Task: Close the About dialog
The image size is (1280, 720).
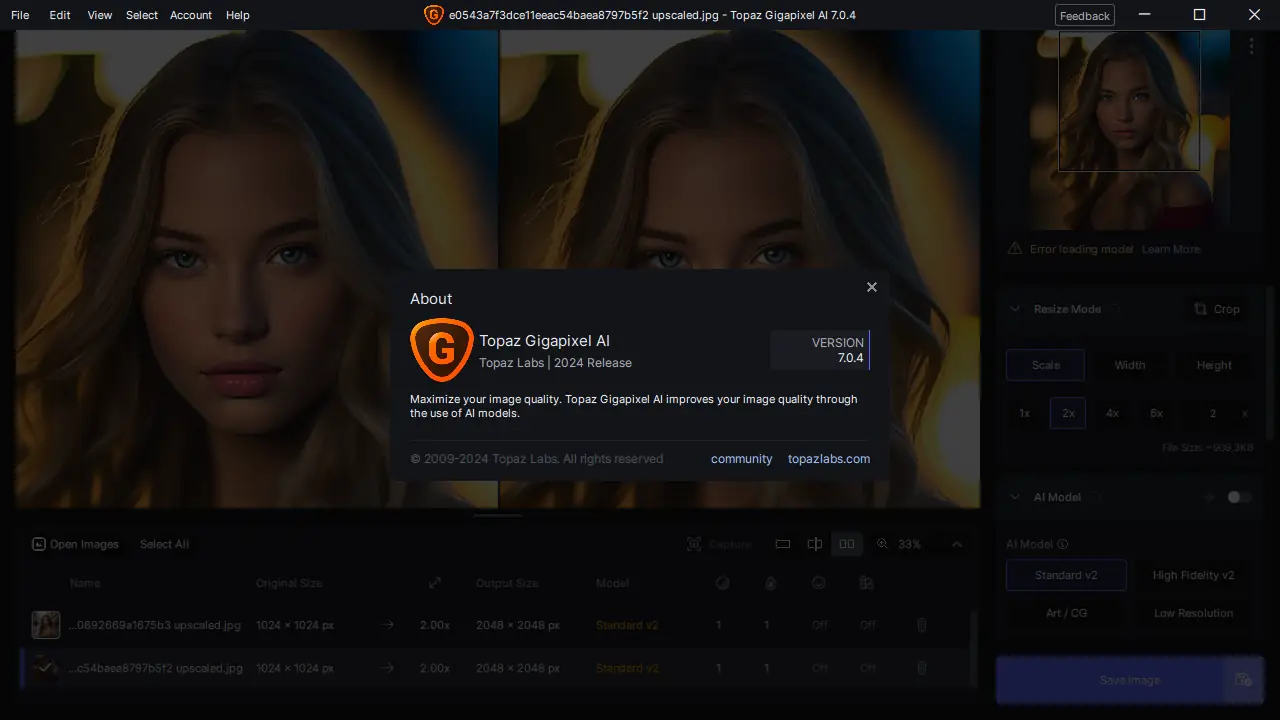Action: [x=872, y=287]
